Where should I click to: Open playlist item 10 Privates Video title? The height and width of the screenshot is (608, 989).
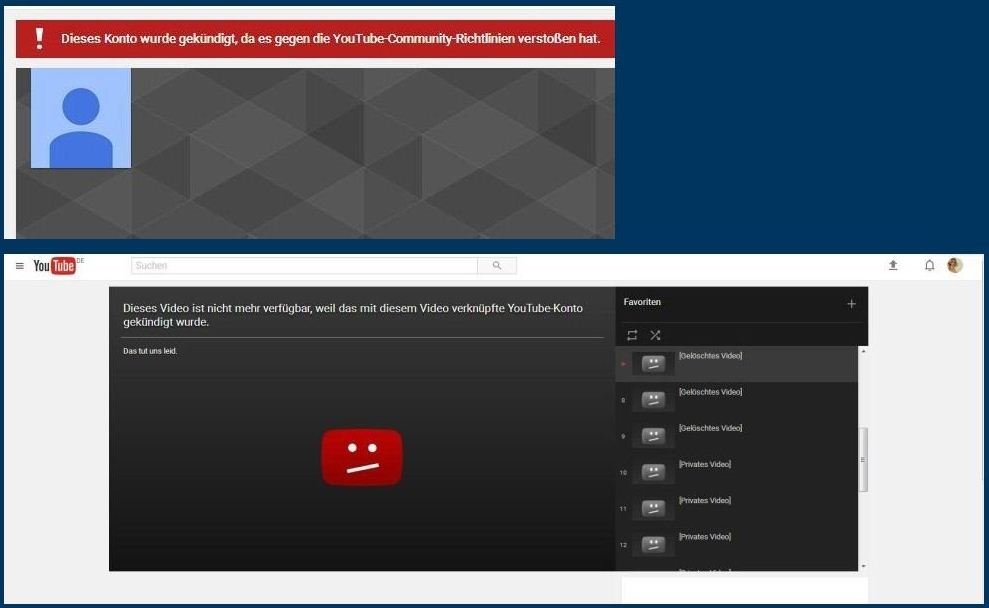point(705,464)
